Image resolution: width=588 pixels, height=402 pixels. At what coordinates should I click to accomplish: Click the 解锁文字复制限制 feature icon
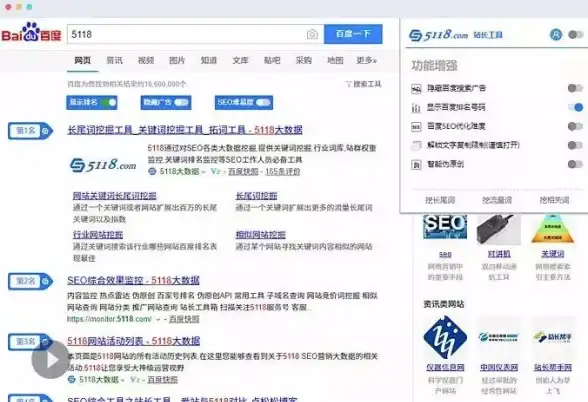[x=416, y=146]
